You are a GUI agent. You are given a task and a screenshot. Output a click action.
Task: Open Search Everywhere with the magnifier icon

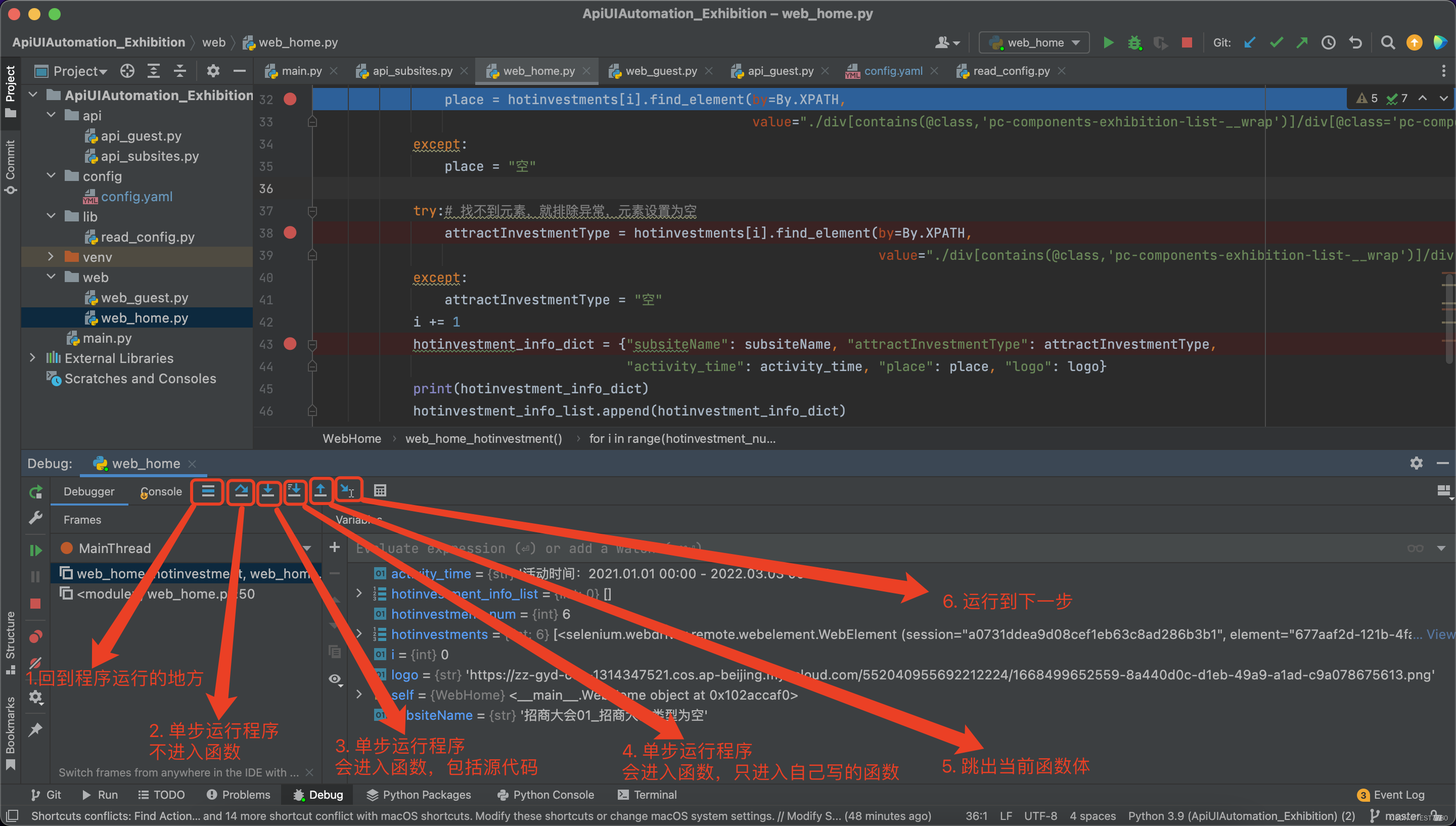point(1387,42)
